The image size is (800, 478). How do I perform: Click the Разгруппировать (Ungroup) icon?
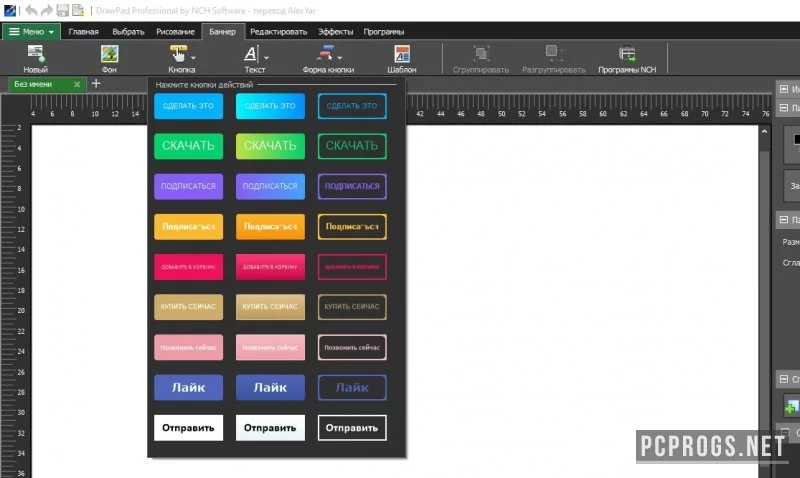pyautogui.click(x=554, y=53)
